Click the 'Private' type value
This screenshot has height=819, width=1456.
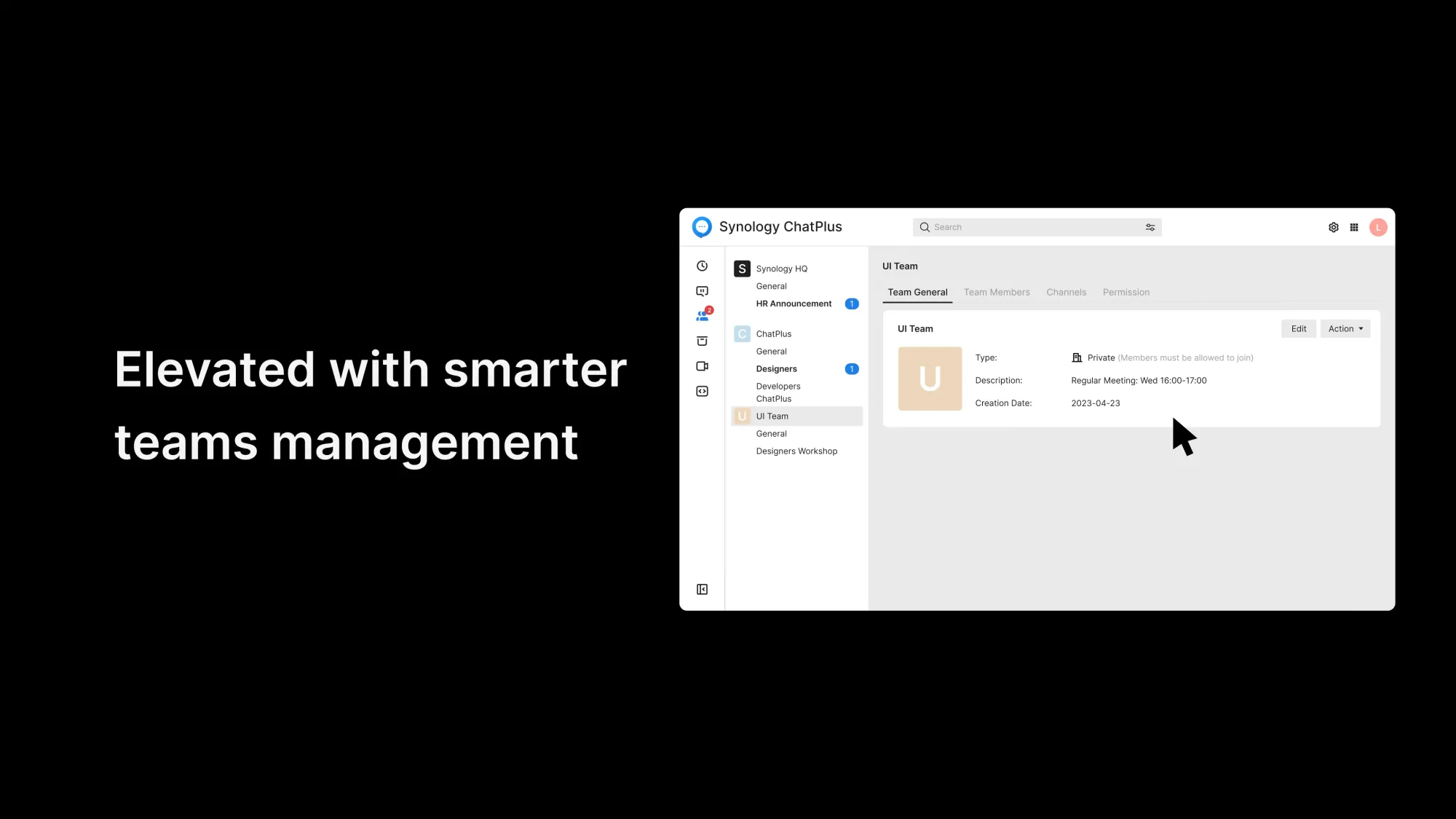(1101, 357)
